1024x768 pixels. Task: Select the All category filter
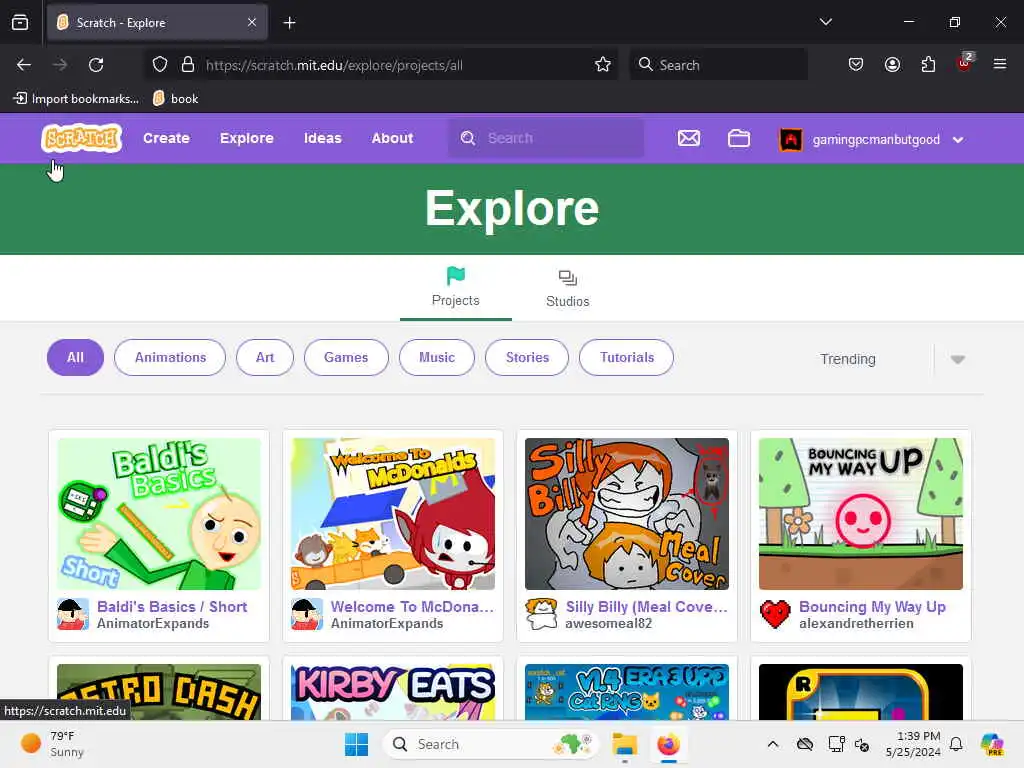point(75,357)
